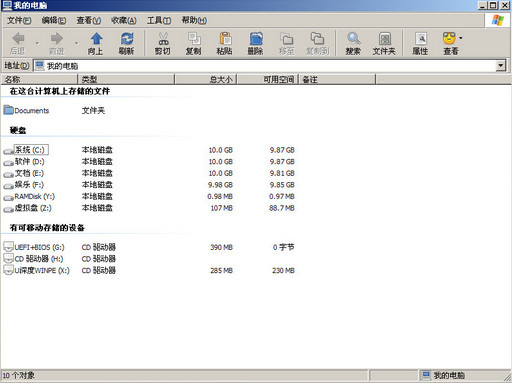
Task: Click the 9.98 GB total size value
Action: click(220, 185)
